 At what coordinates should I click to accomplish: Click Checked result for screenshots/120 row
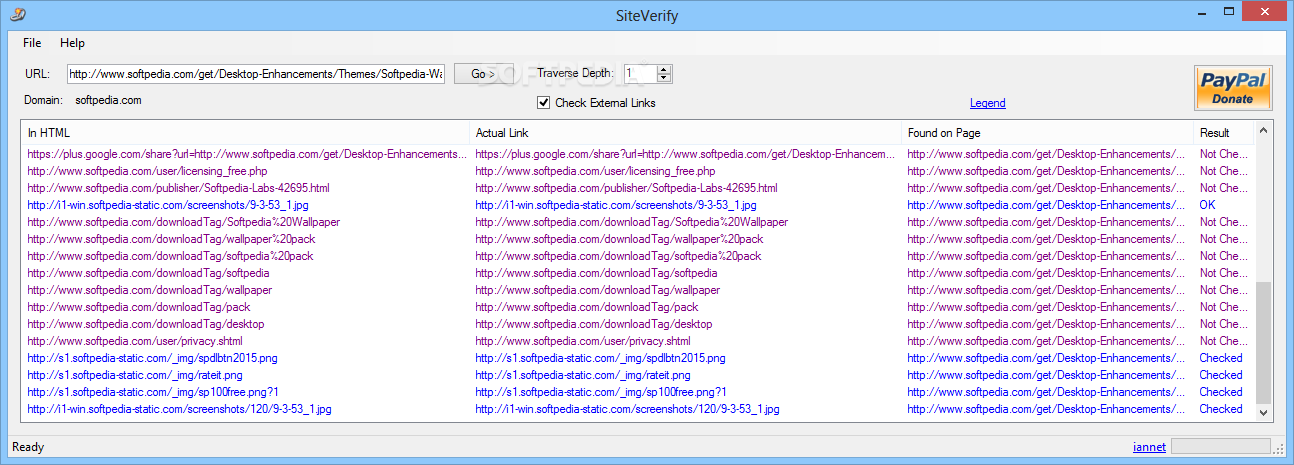pyautogui.click(x=1221, y=409)
